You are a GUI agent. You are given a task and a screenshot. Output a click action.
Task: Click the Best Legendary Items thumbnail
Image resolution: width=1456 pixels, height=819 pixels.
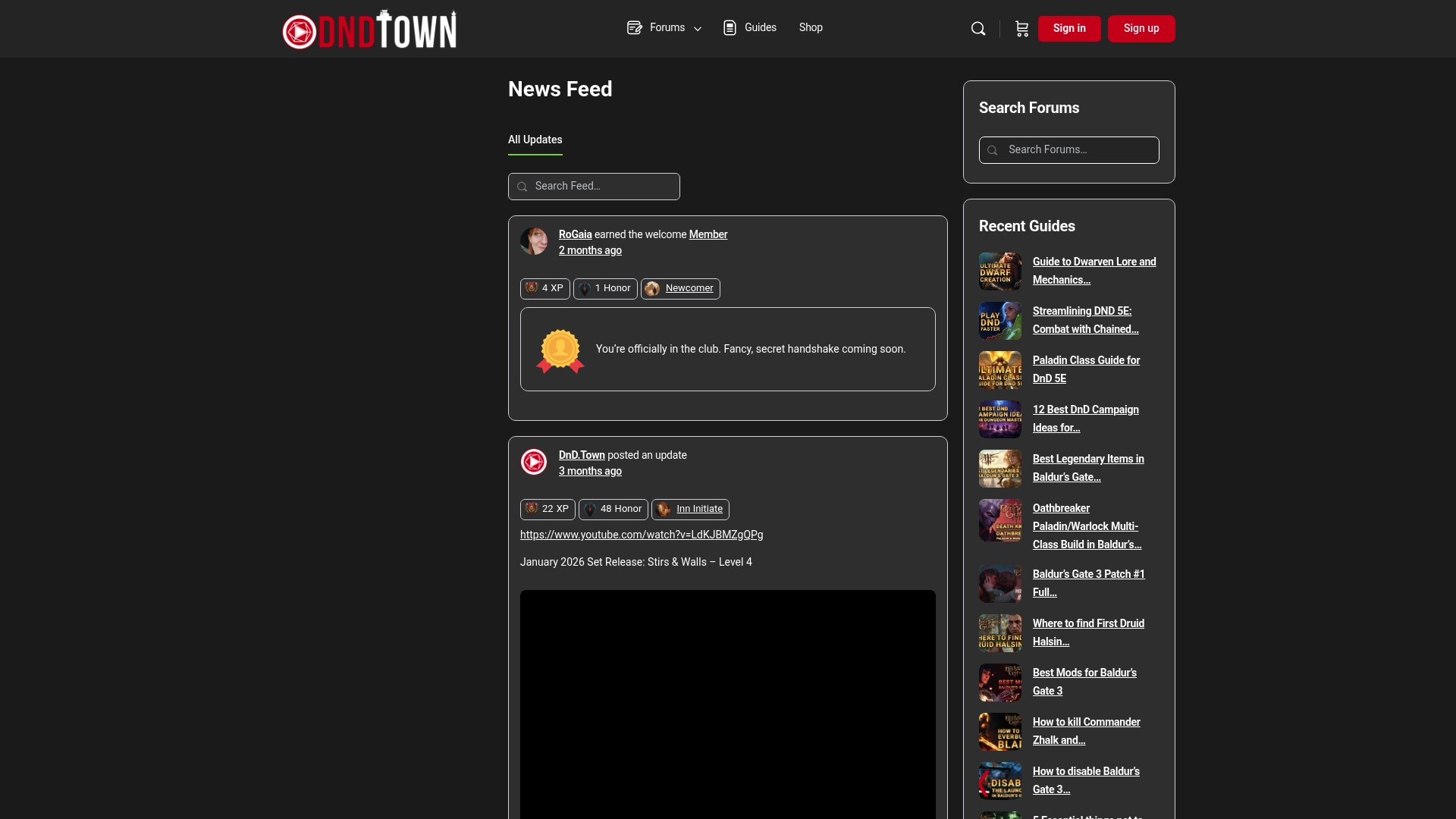[x=1000, y=469]
